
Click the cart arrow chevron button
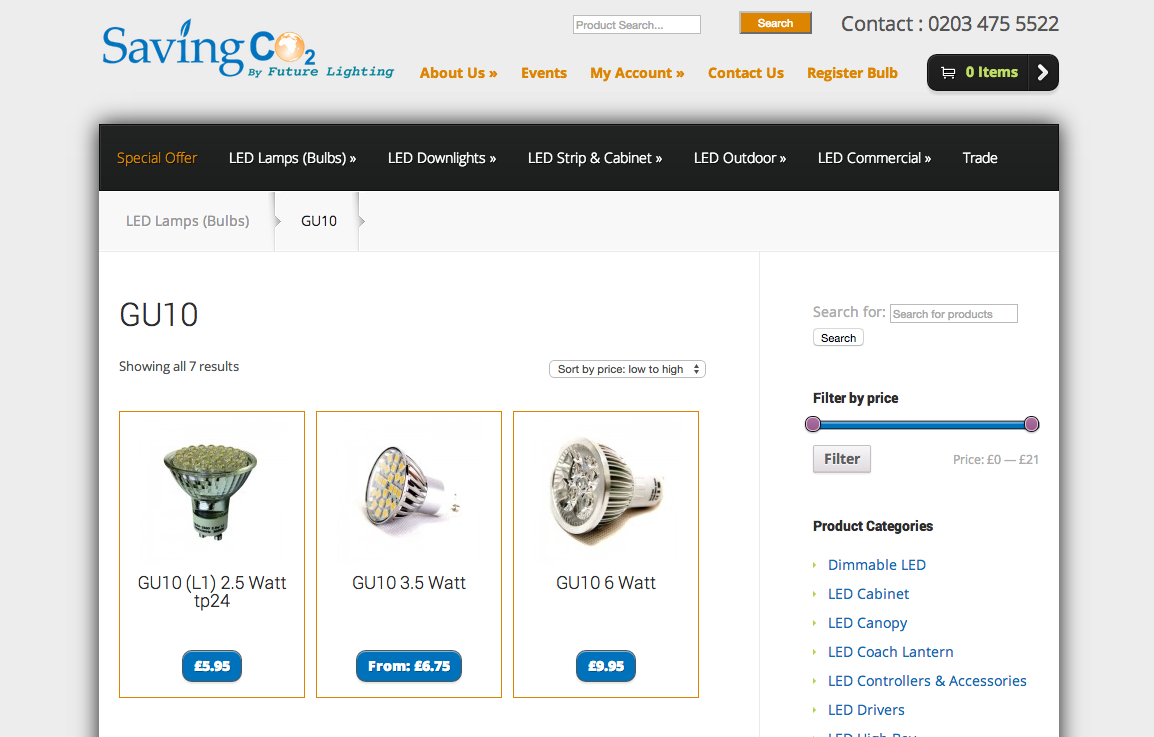[x=1043, y=72]
